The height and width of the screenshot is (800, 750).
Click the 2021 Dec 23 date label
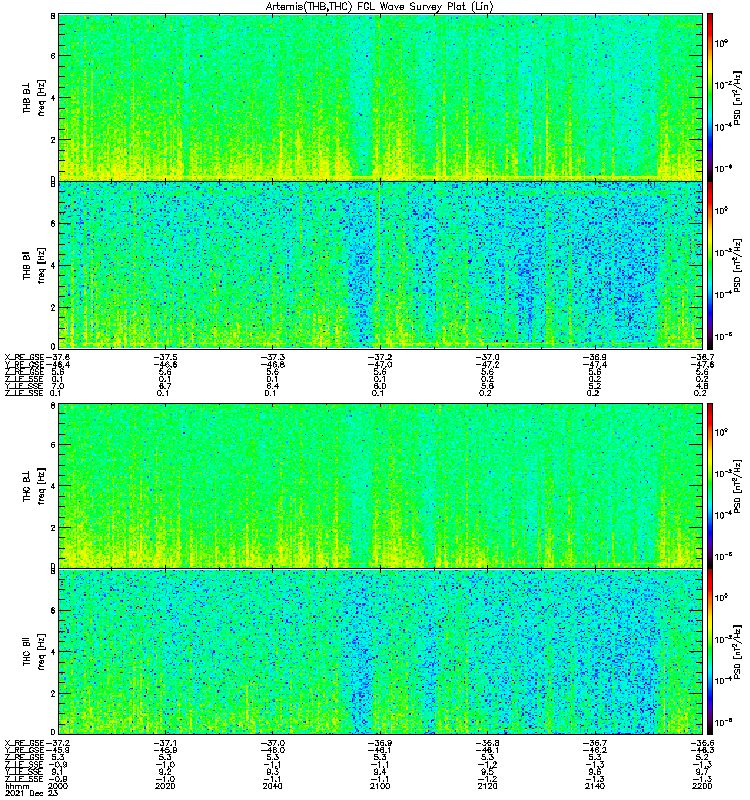tap(32, 793)
